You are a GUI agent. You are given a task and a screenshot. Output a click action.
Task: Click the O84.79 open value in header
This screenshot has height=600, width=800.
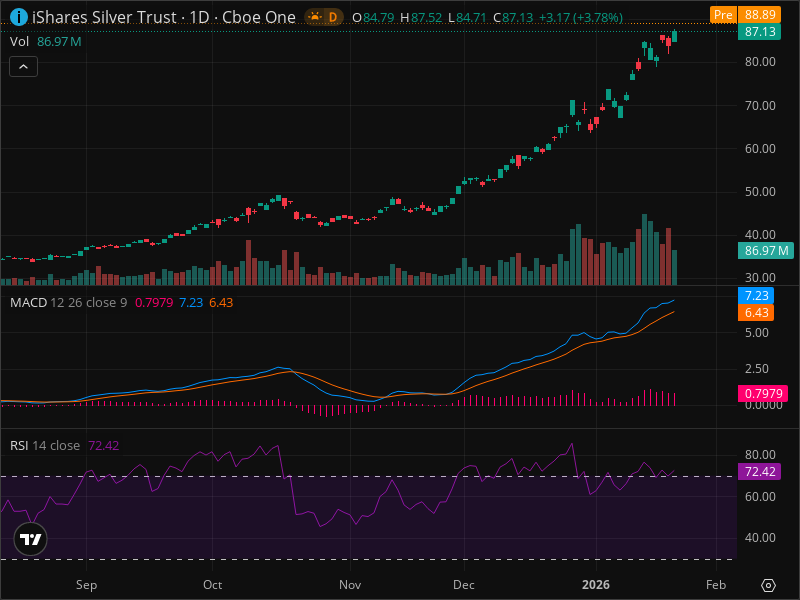[x=373, y=18]
